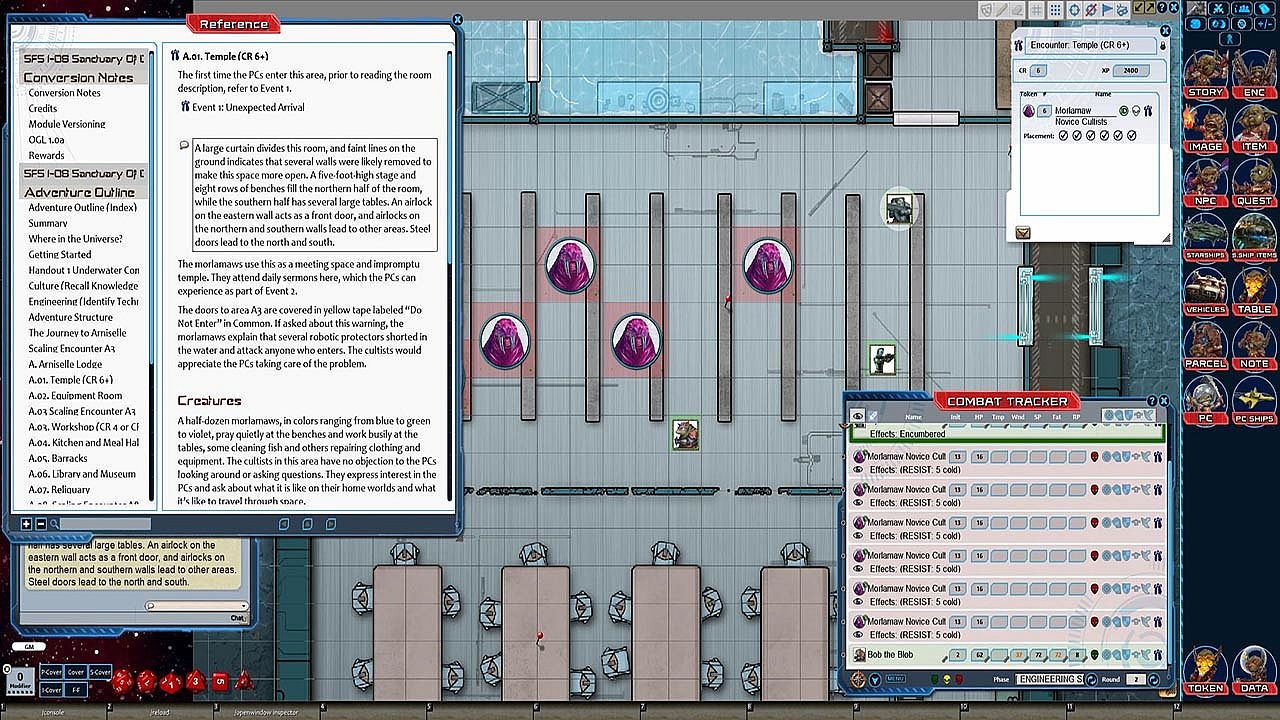This screenshot has height=720, width=1280.
Task: Open the ITEM sidebar library
Action: (x=1254, y=127)
